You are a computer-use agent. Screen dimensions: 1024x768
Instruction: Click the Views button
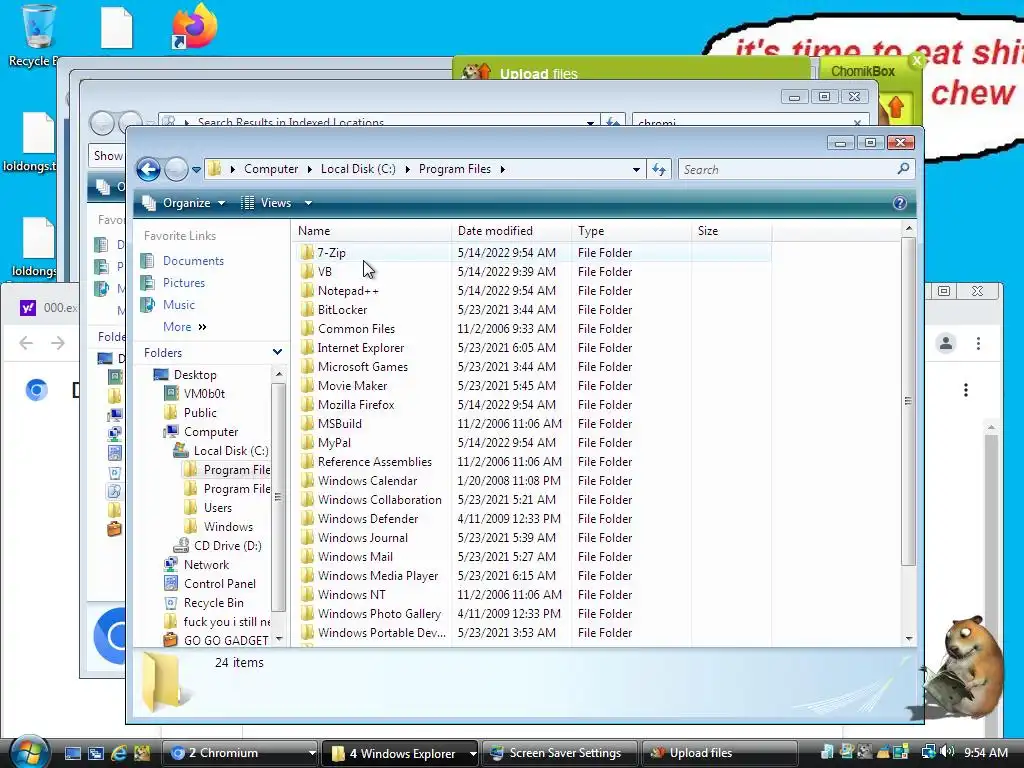tap(266, 203)
